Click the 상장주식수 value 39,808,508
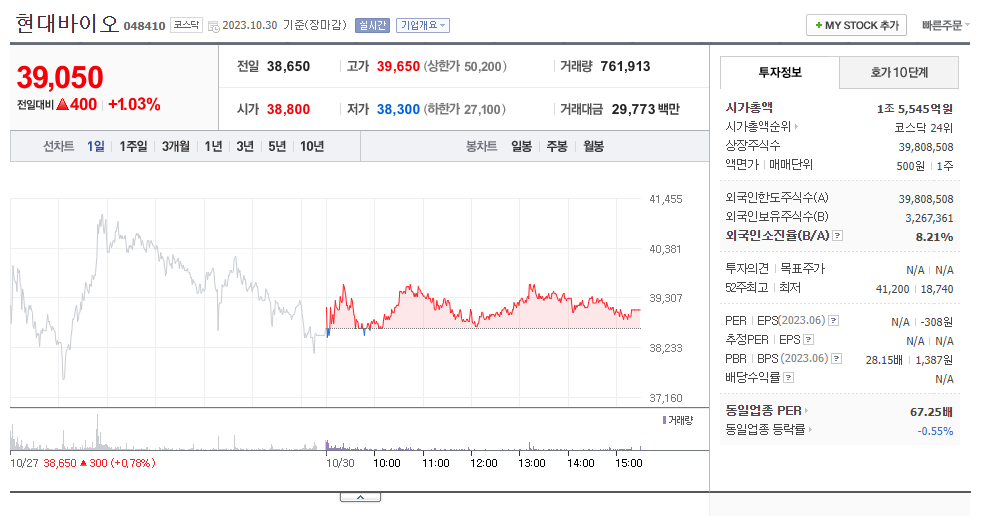This screenshot has width=993, height=516. 926,147
